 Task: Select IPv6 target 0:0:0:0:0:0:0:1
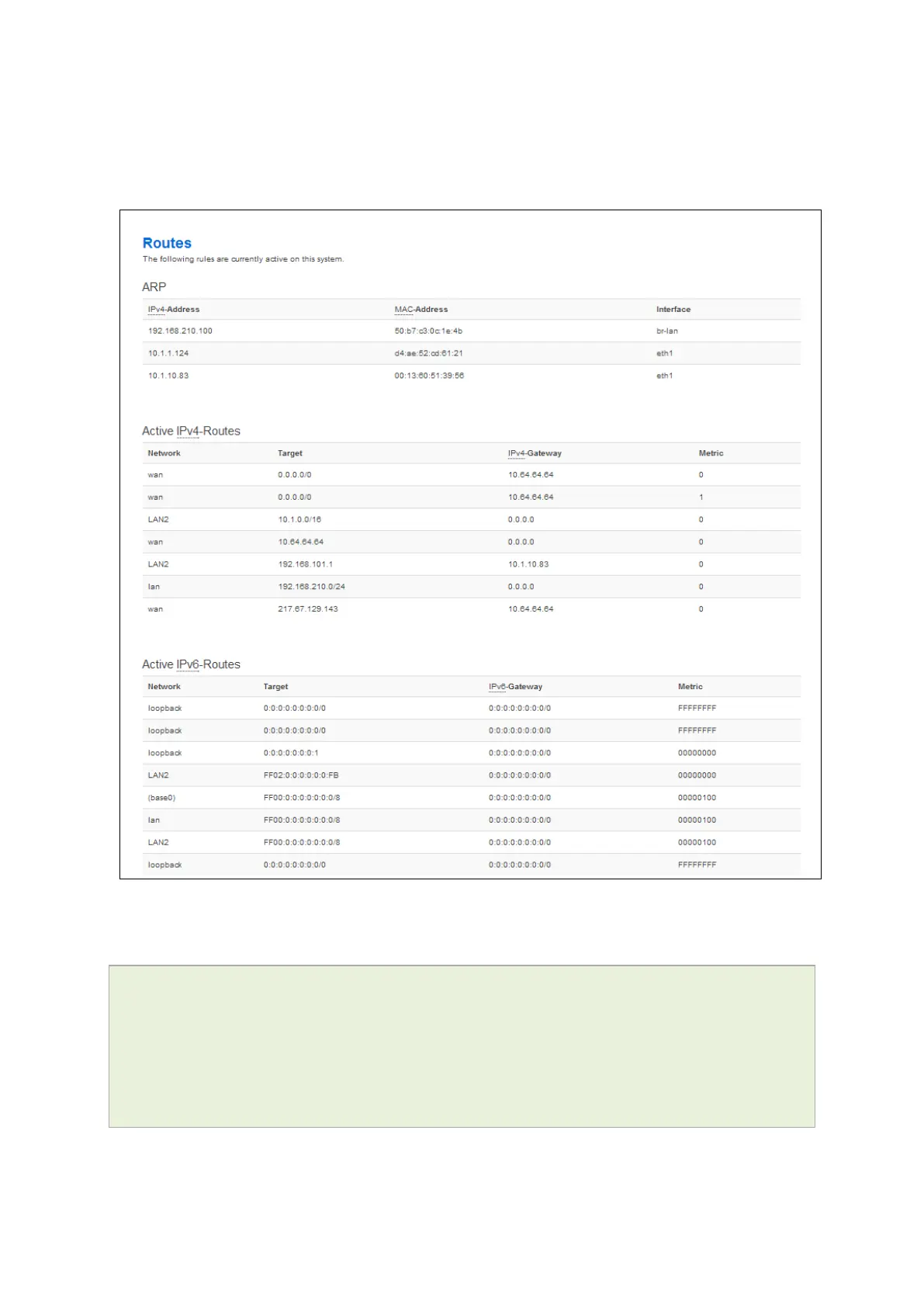(x=291, y=753)
